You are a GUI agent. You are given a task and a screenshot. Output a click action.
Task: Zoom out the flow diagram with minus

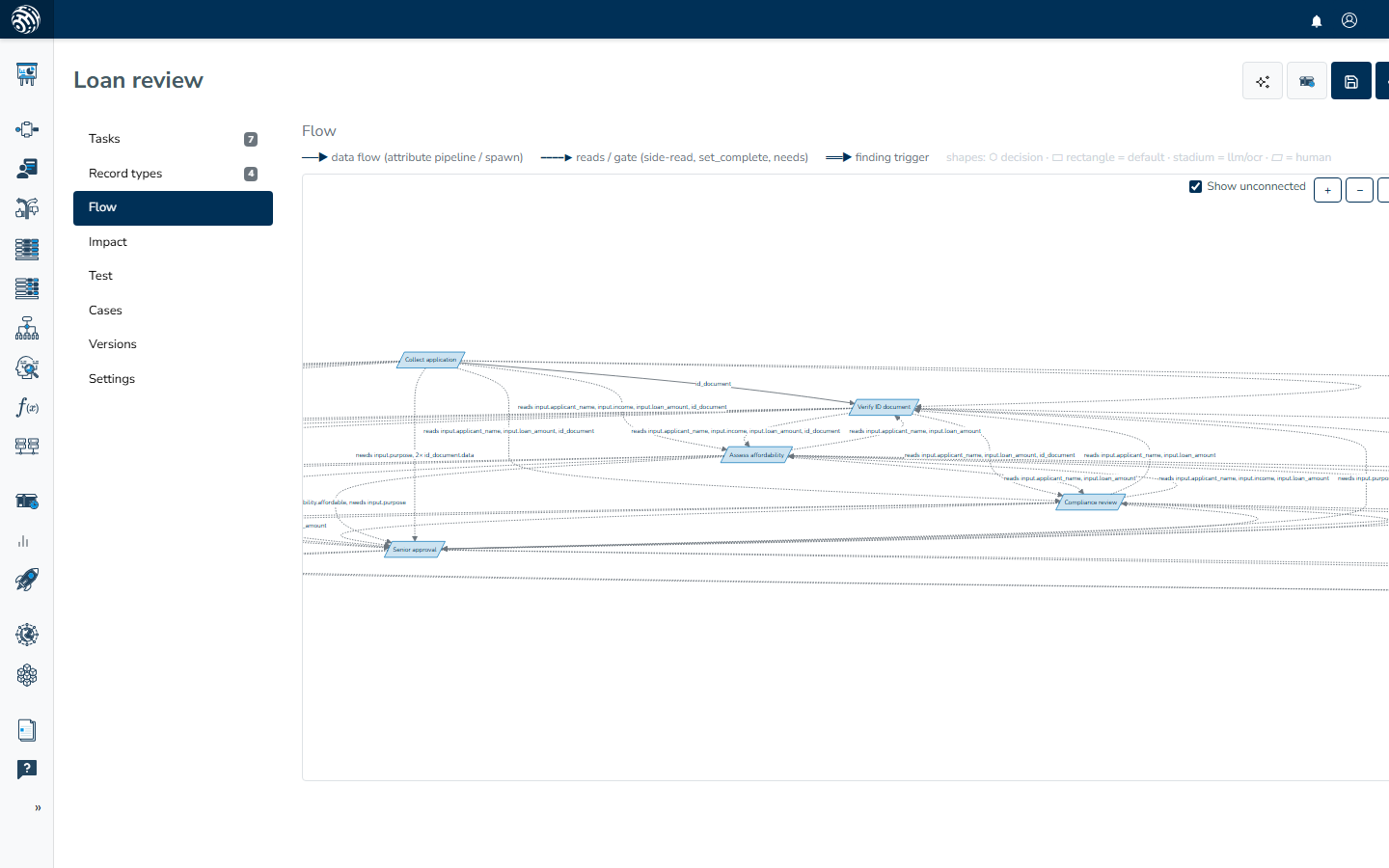click(1359, 190)
